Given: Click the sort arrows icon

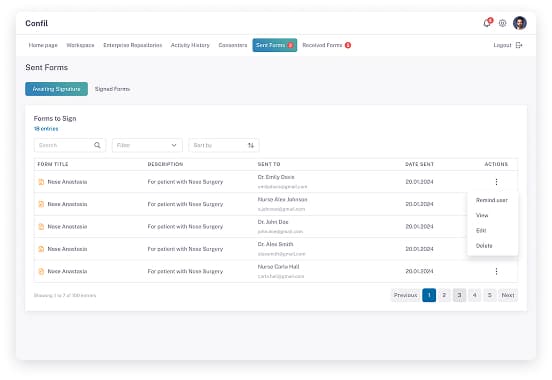Looking at the screenshot, I should 251,145.
